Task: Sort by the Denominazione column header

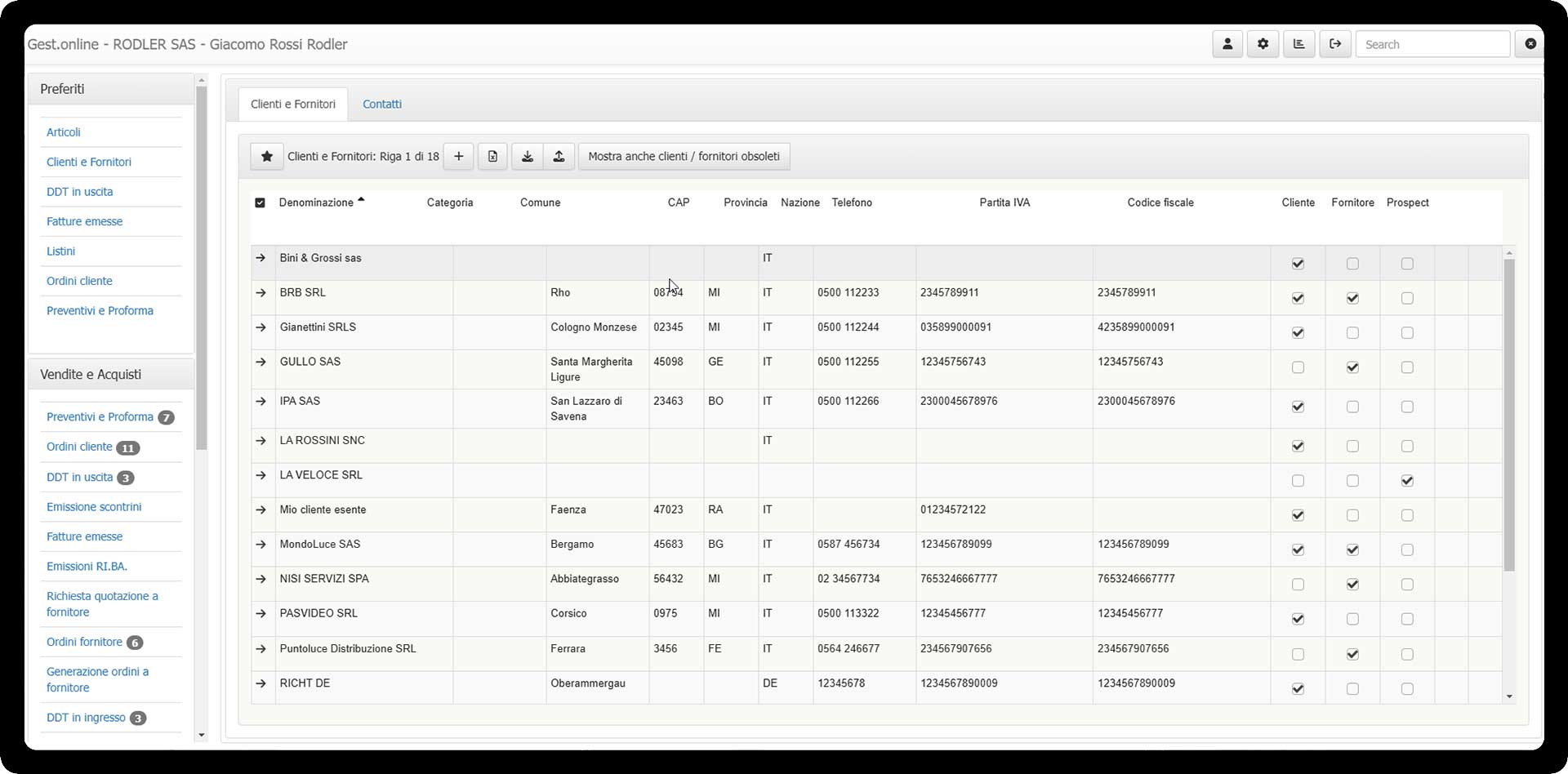Action: 316,202
